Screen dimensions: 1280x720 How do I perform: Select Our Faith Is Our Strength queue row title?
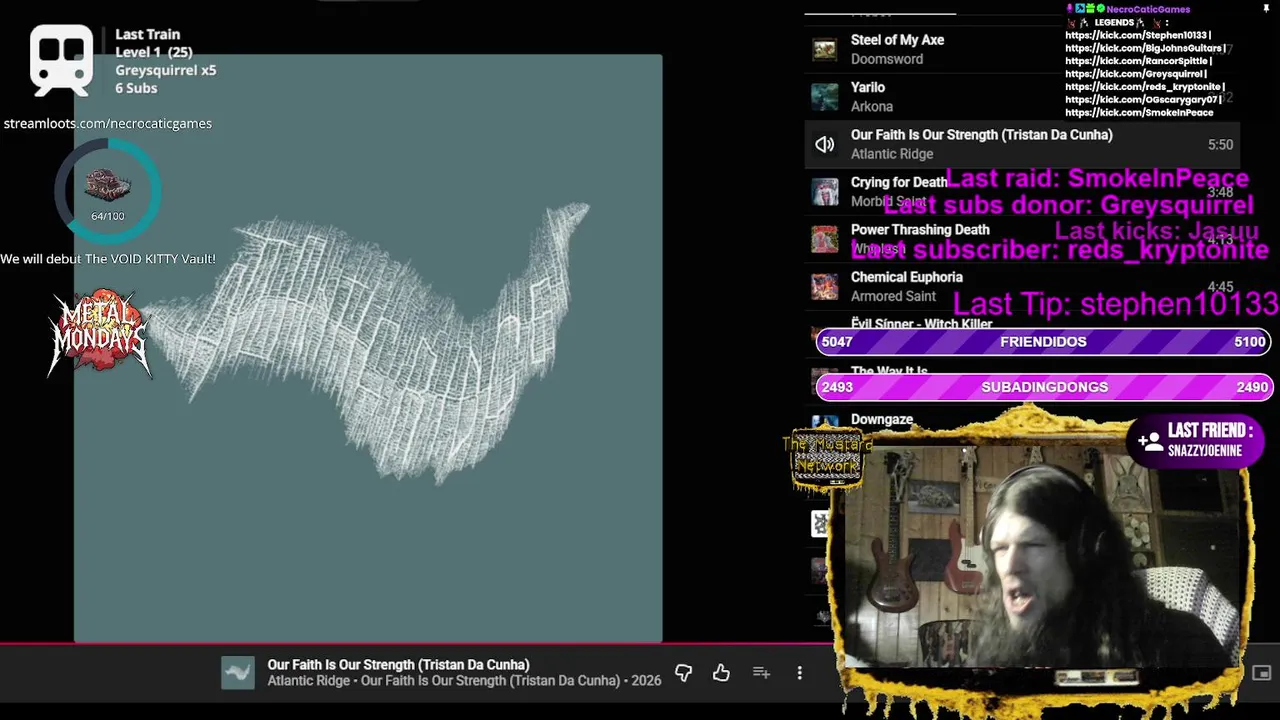pos(981,135)
